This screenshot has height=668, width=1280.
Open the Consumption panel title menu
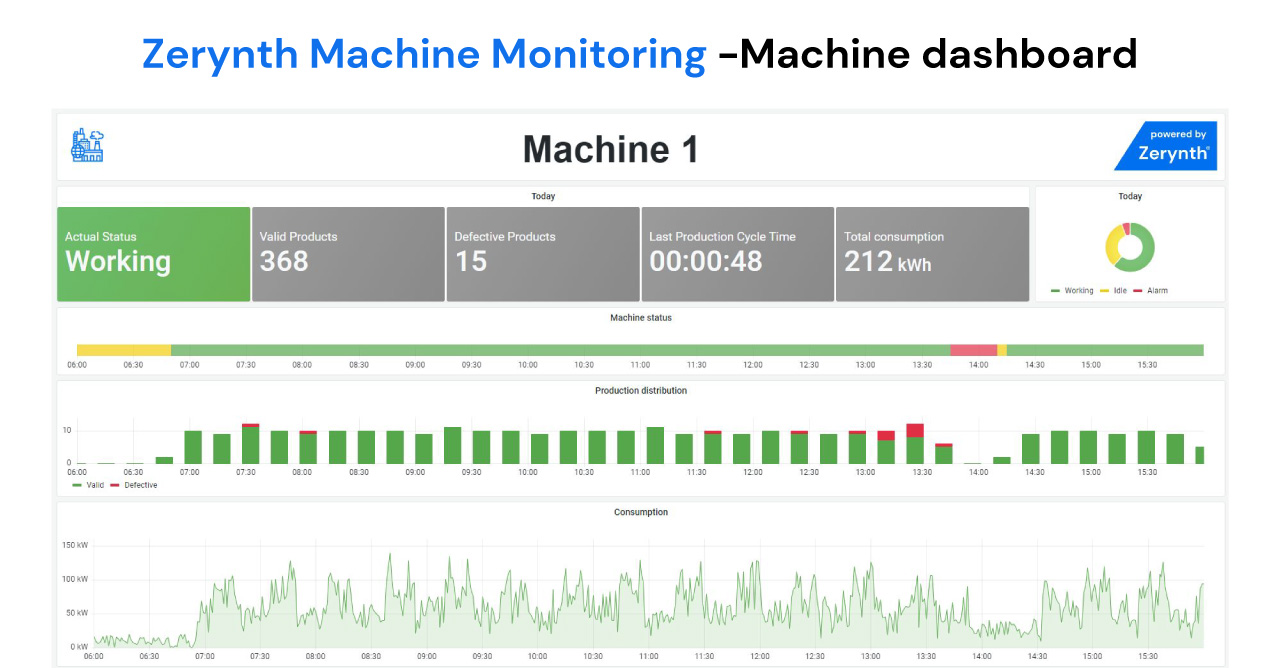click(641, 512)
